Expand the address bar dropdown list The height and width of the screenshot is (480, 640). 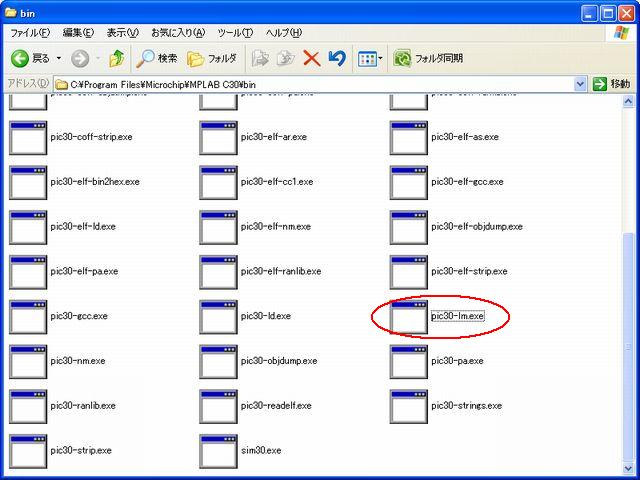[x=580, y=84]
